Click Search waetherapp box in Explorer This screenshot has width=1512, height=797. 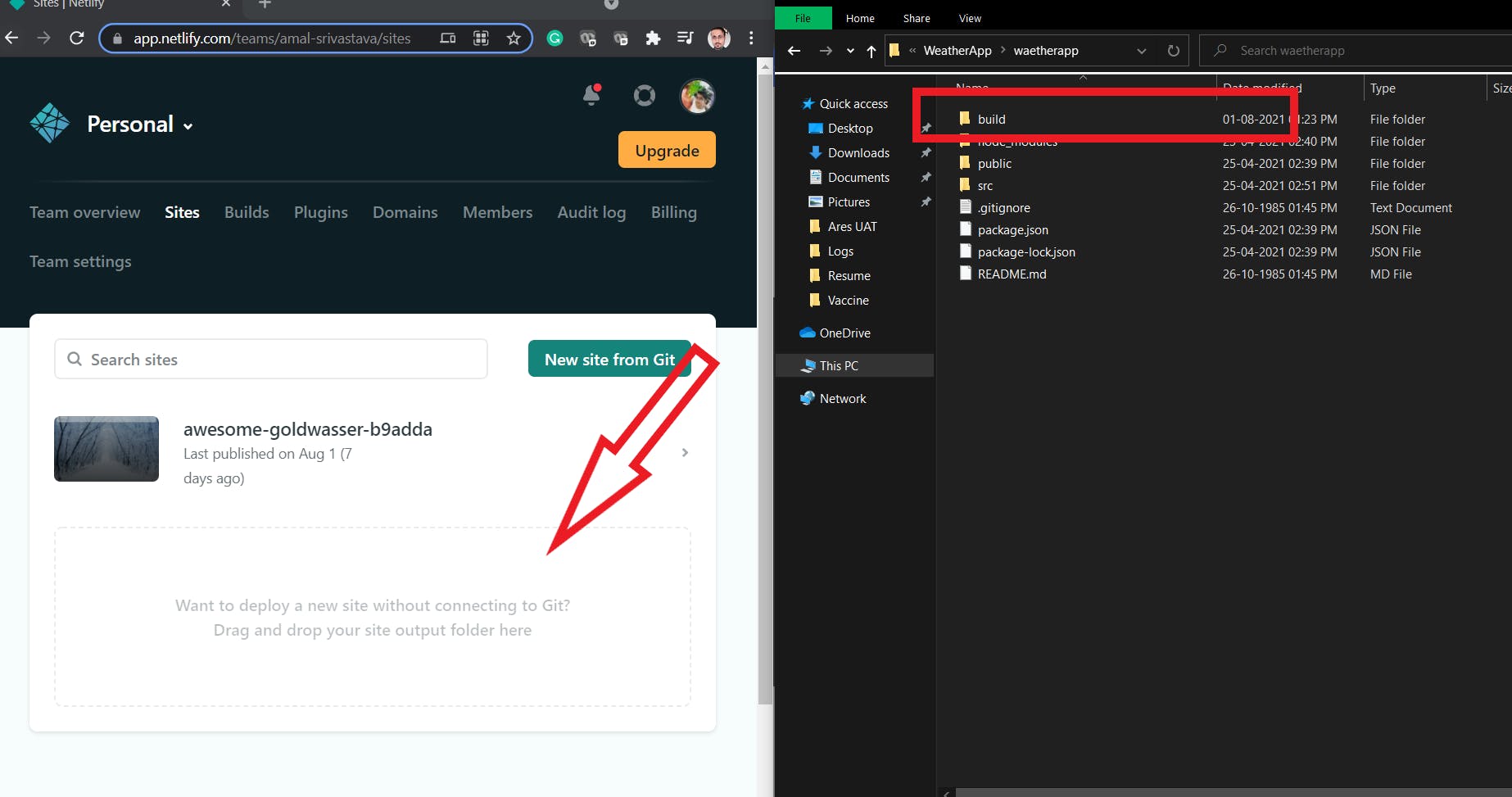pyautogui.click(x=1356, y=51)
